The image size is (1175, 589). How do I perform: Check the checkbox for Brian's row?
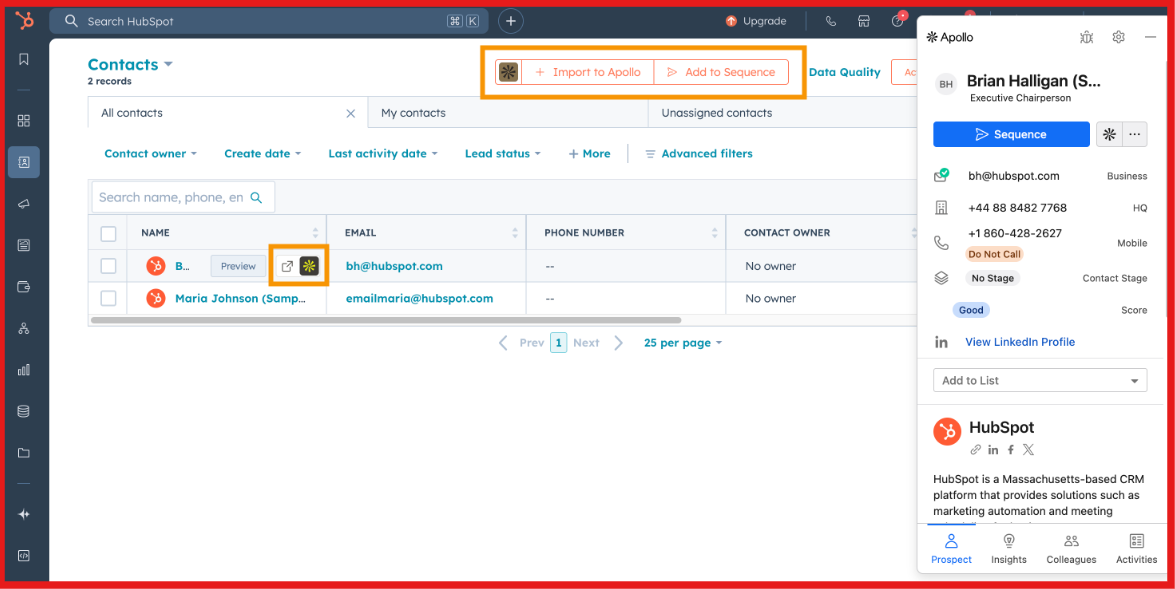pos(108,265)
